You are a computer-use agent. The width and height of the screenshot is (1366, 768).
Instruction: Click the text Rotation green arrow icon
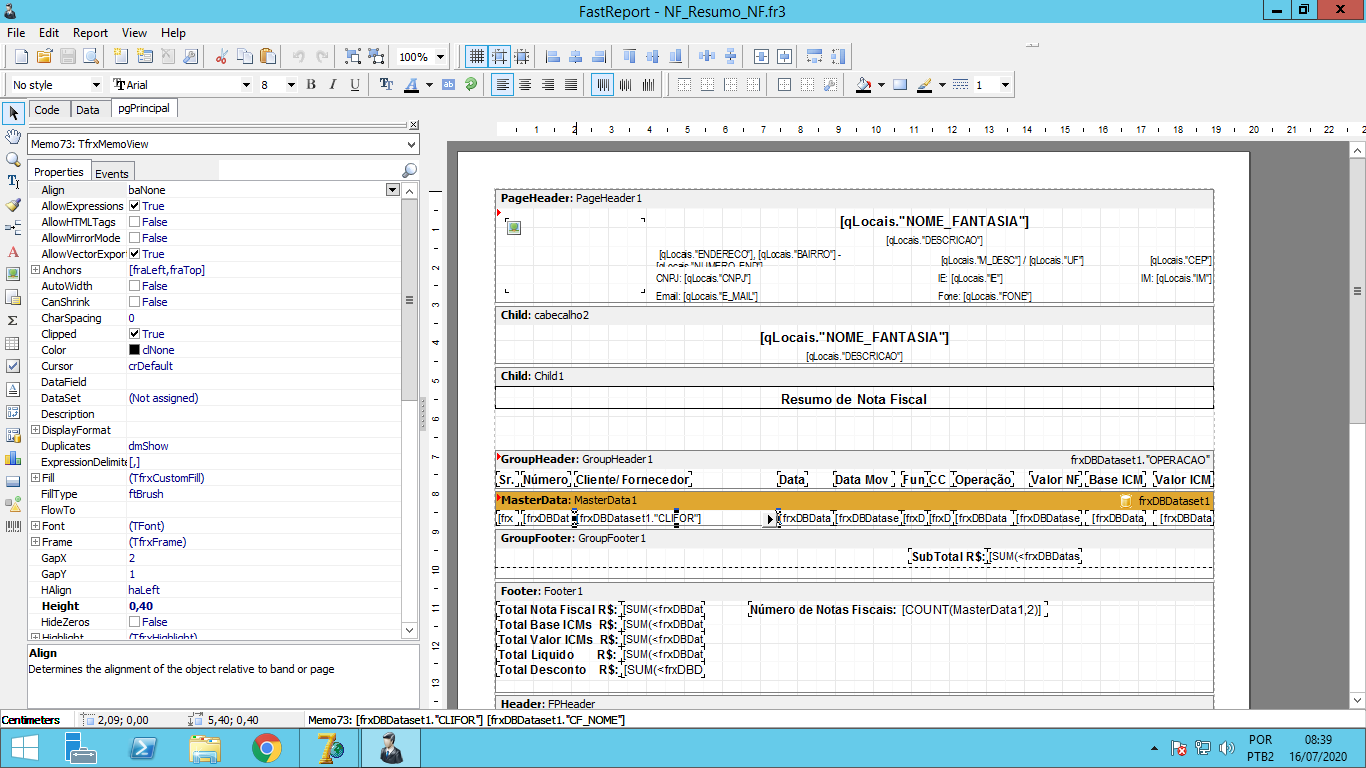click(471, 85)
